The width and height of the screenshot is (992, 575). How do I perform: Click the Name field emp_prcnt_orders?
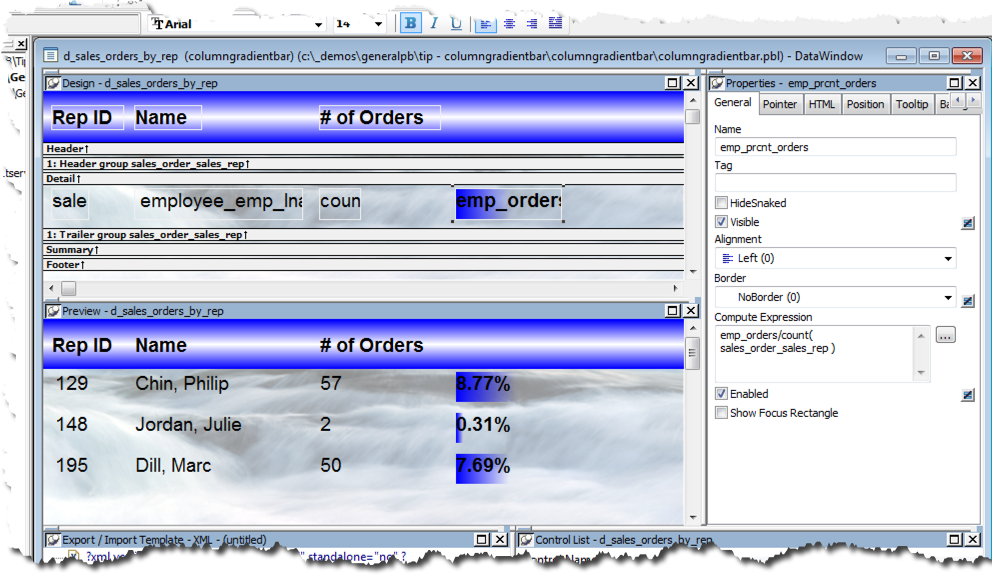pyautogui.click(x=835, y=147)
